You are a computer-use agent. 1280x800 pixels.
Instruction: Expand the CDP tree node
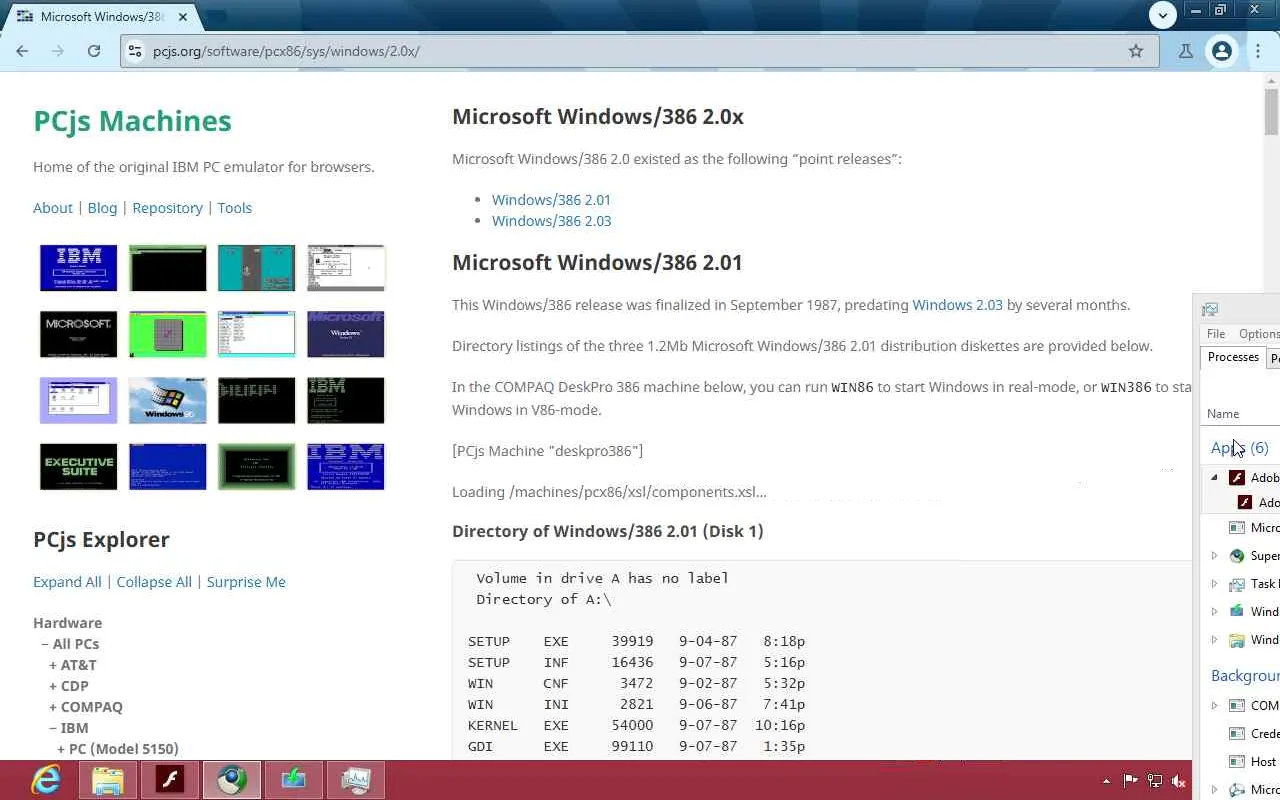click(53, 686)
